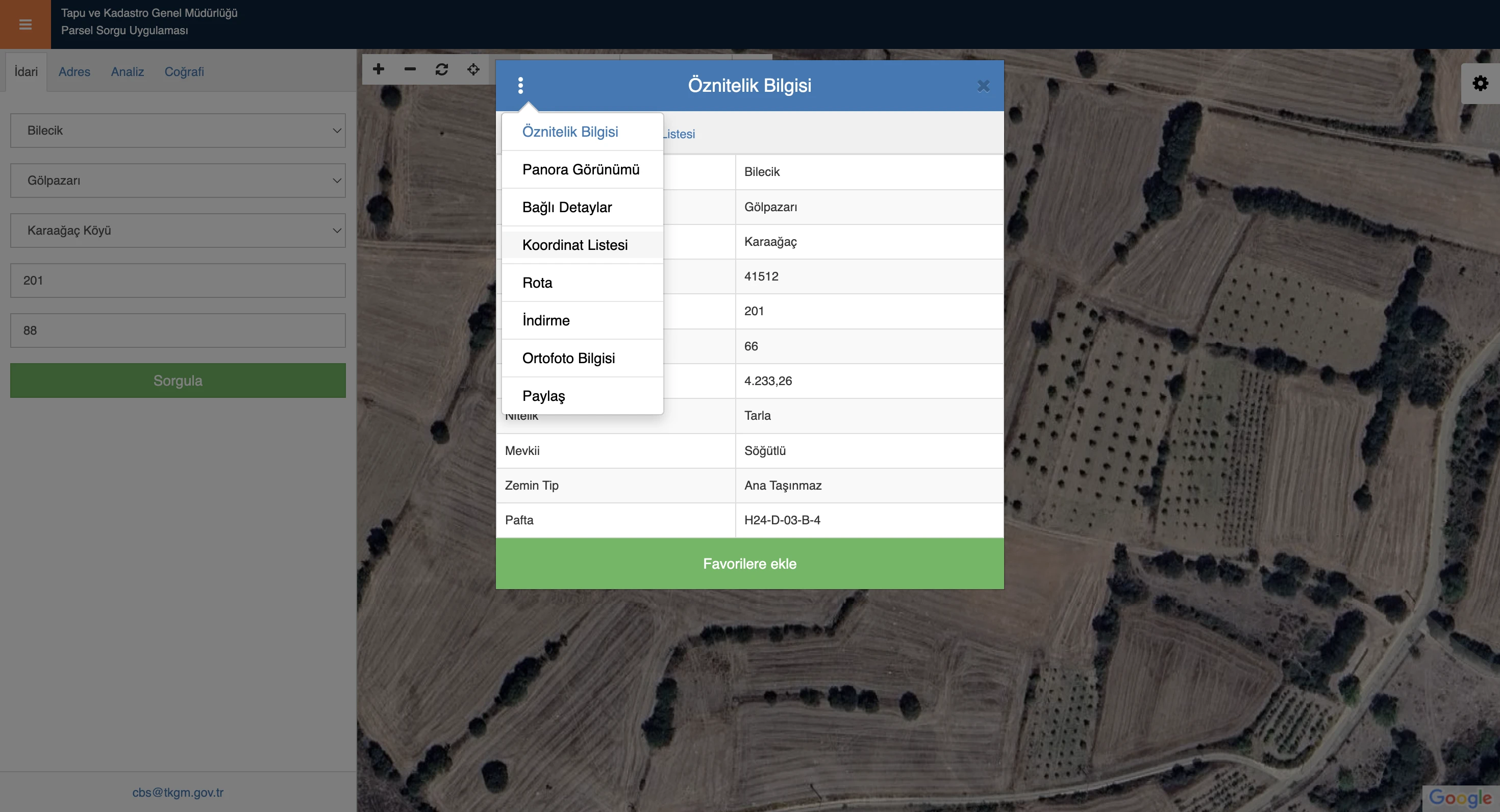The image size is (1500, 812).
Task: Expand the Karaağaç Köyü neighborhood dropdown
Action: 178,231
